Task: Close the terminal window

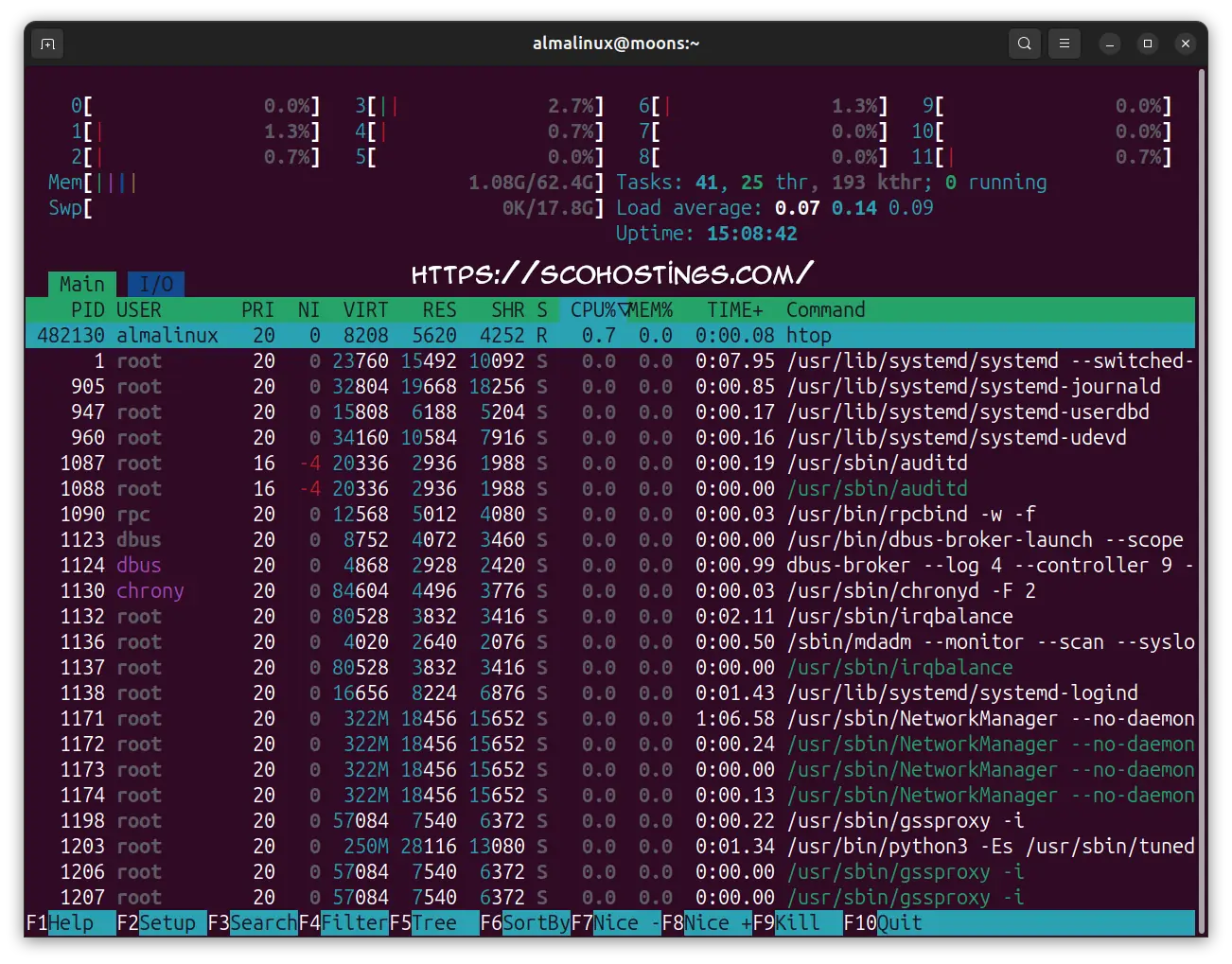Action: coord(1186,44)
